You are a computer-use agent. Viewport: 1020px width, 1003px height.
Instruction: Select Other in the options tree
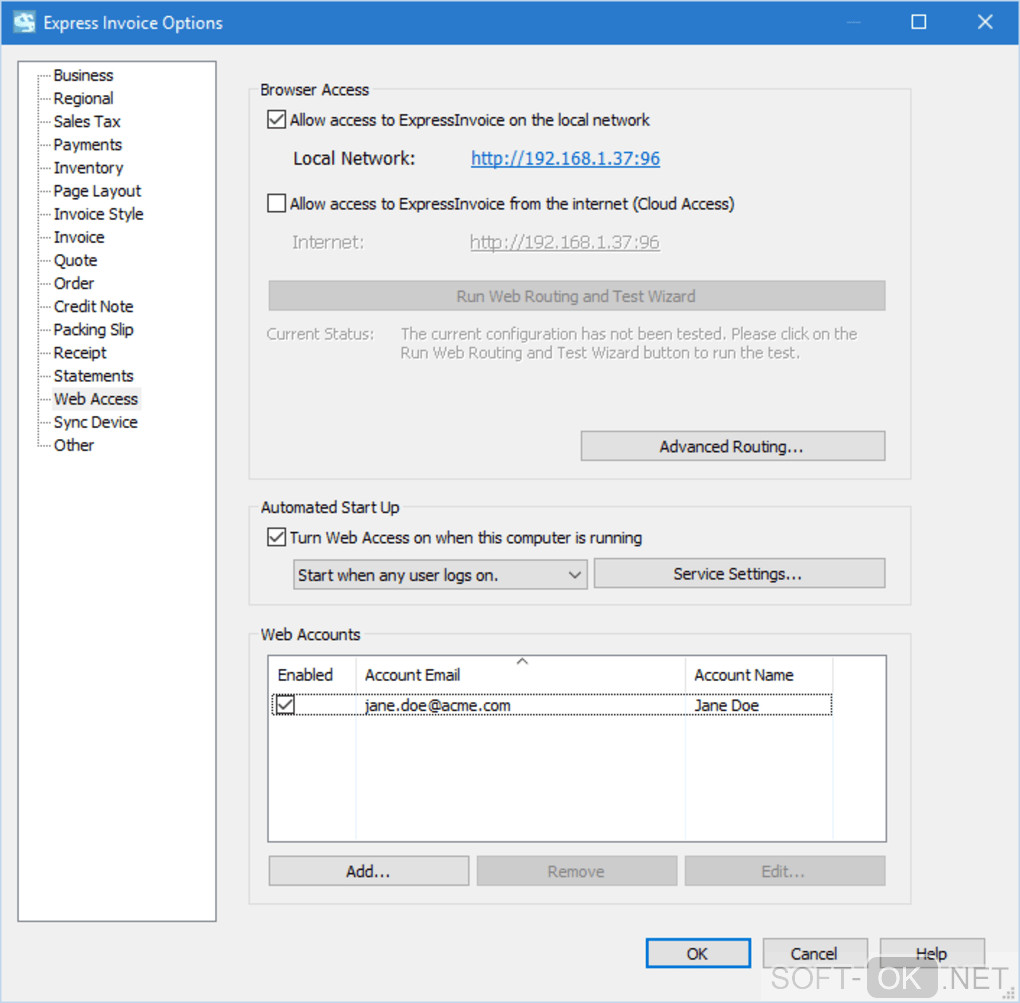click(74, 445)
